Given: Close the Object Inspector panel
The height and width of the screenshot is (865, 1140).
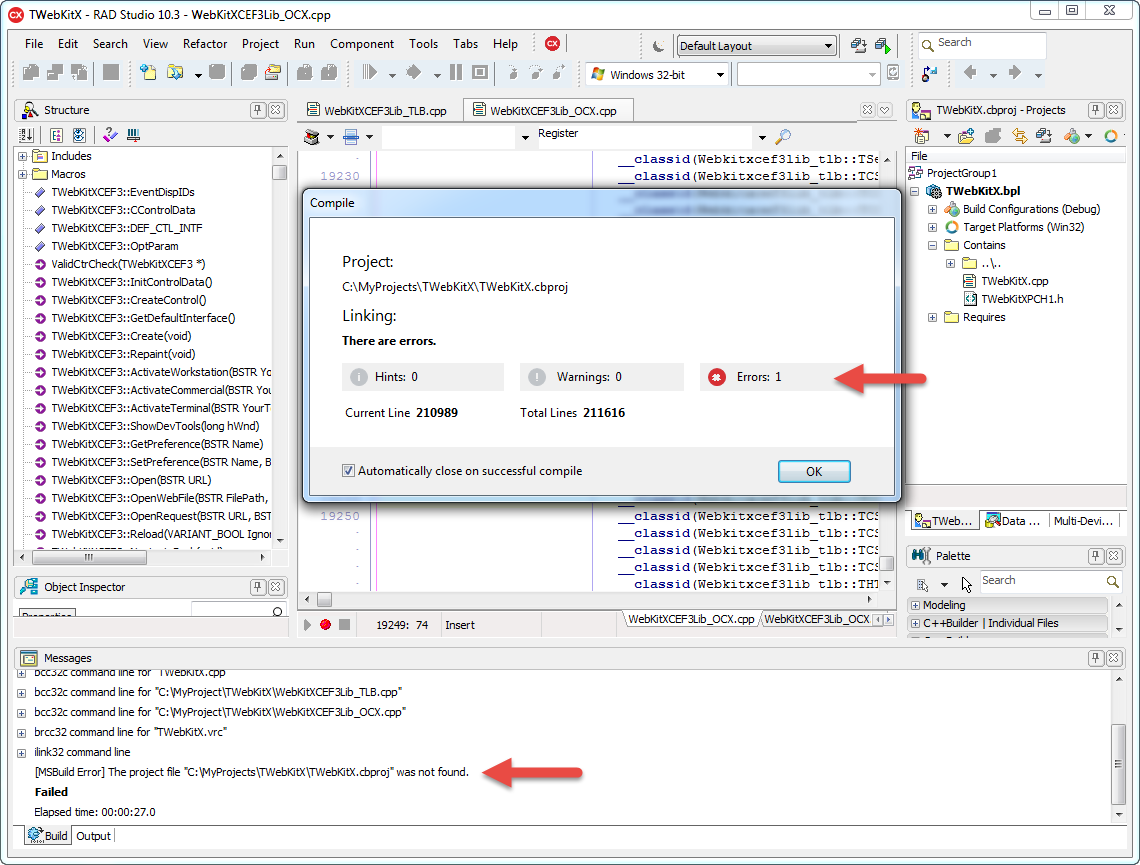Looking at the screenshot, I should (276, 587).
